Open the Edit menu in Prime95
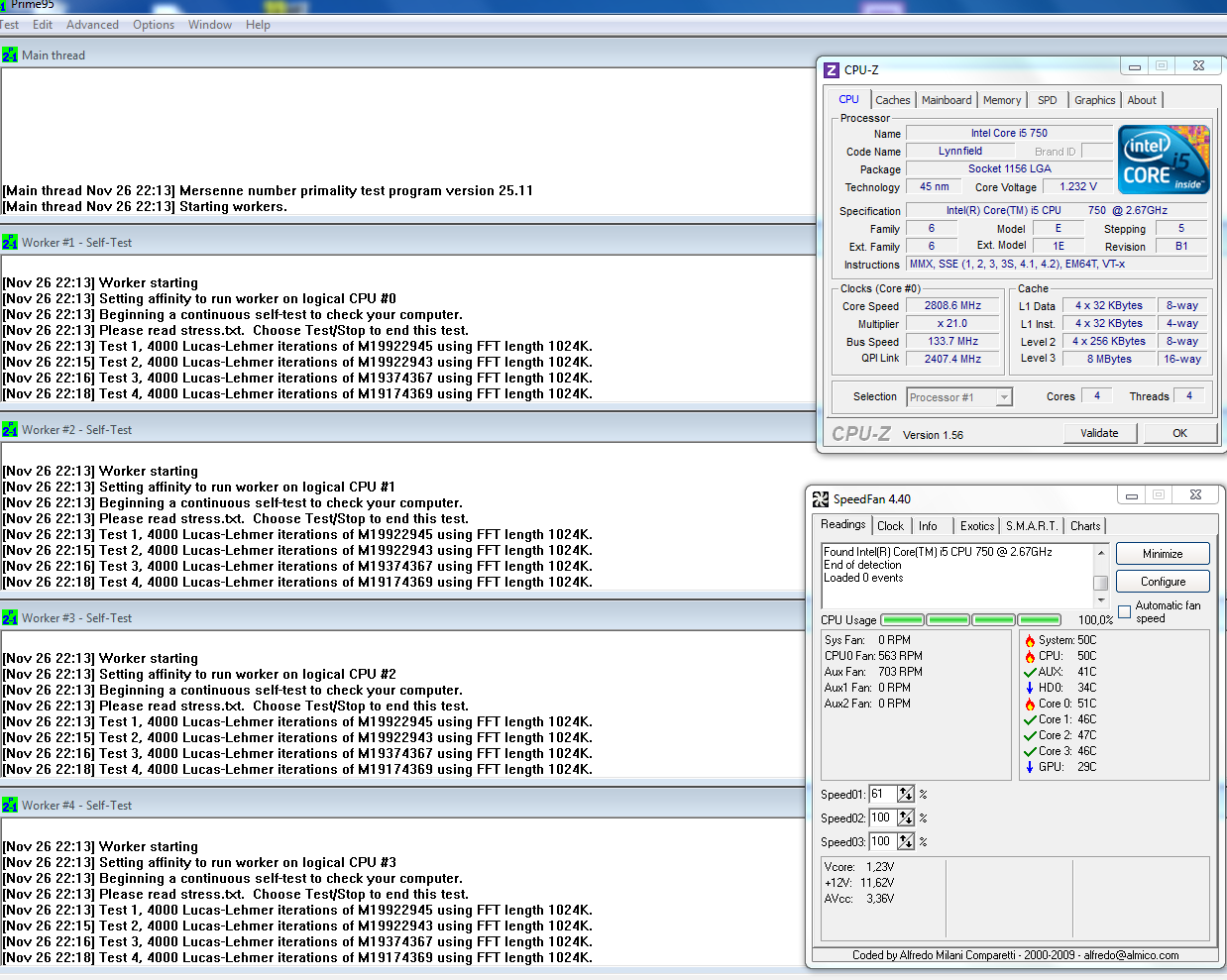This screenshot has width=1227, height=980. [43, 25]
